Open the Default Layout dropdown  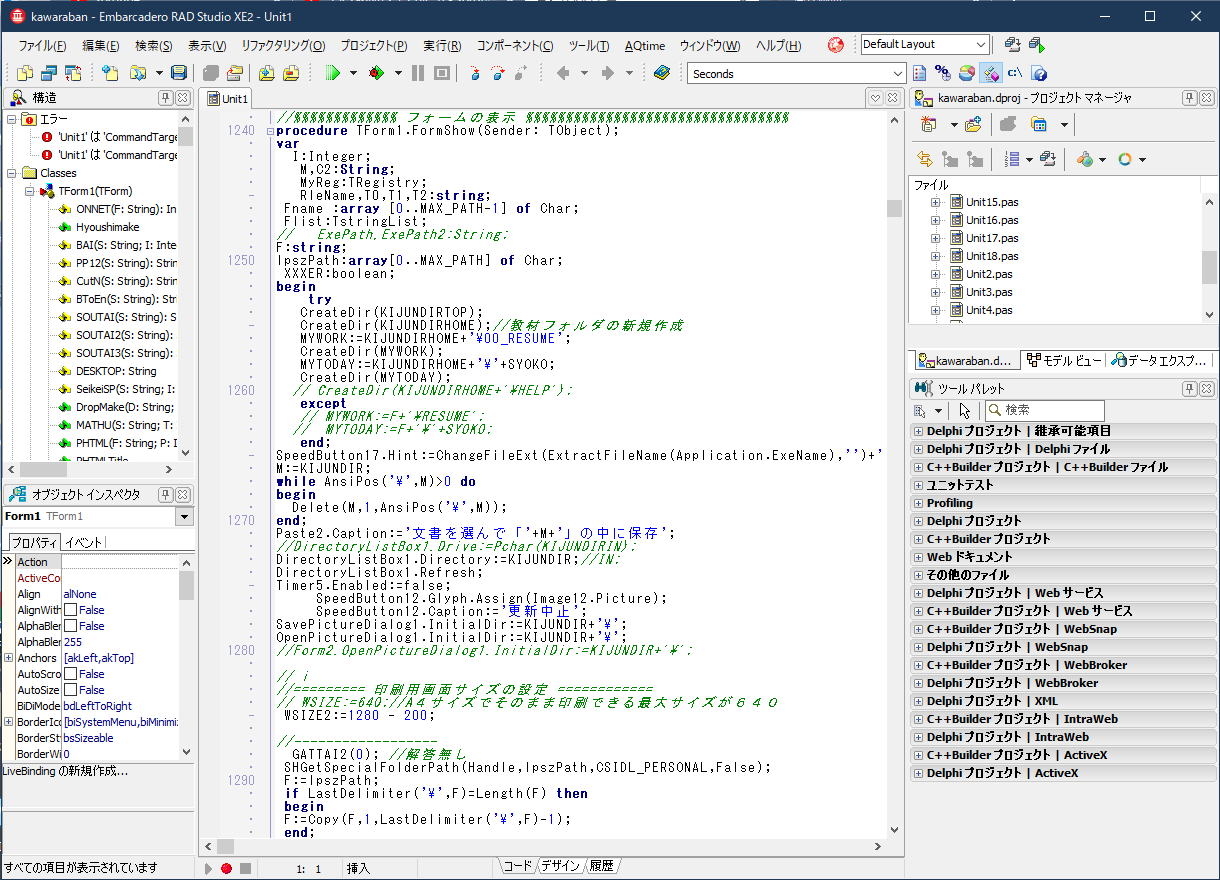click(x=980, y=45)
